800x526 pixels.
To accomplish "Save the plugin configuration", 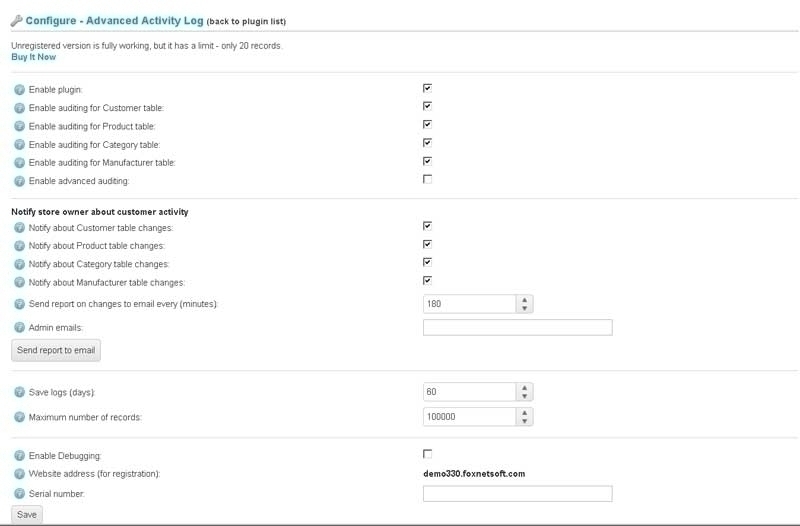I will [x=27, y=515].
